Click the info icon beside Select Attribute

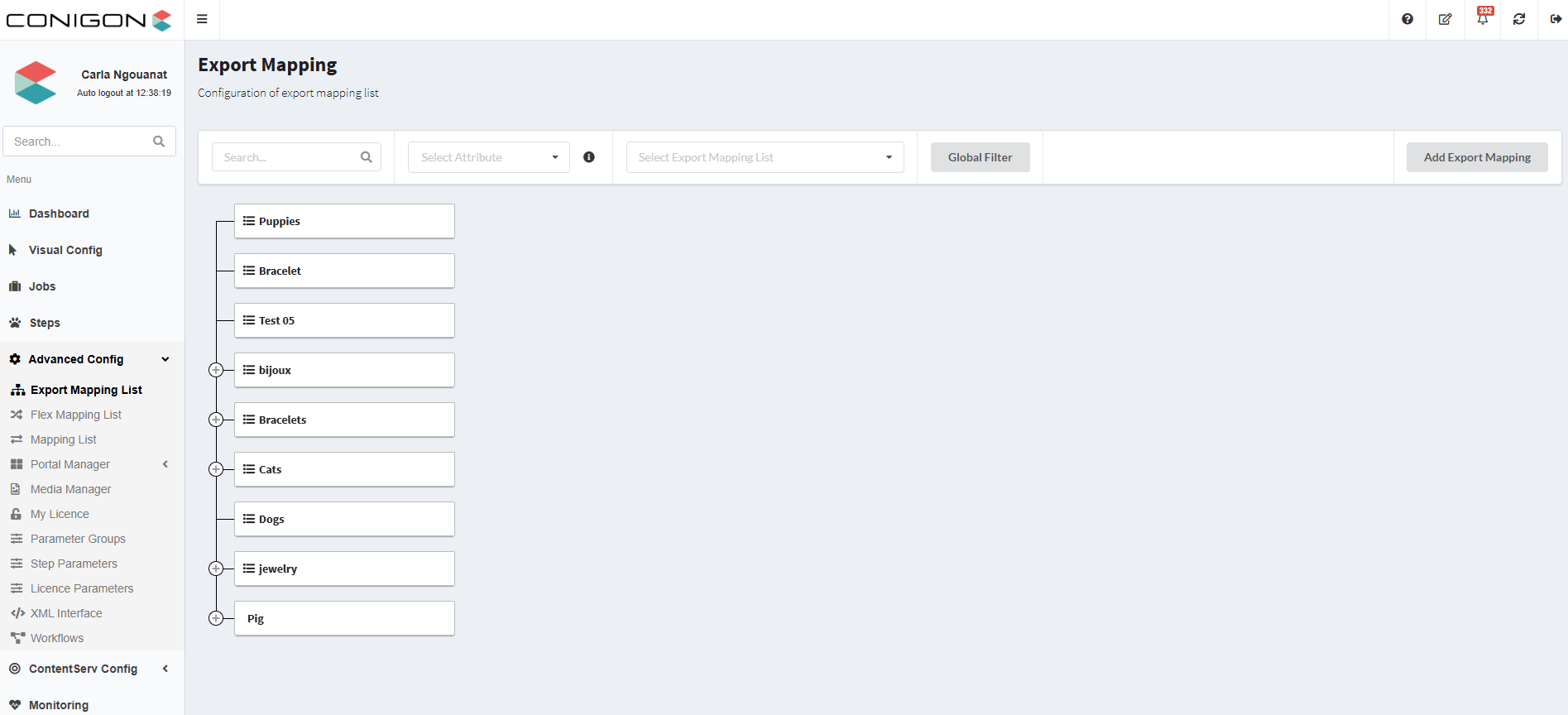click(x=589, y=157)
